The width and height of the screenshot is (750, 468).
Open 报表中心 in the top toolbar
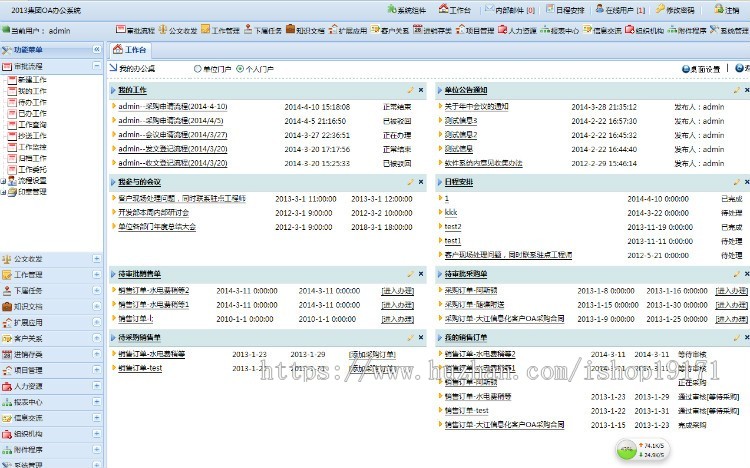(560, 30)
